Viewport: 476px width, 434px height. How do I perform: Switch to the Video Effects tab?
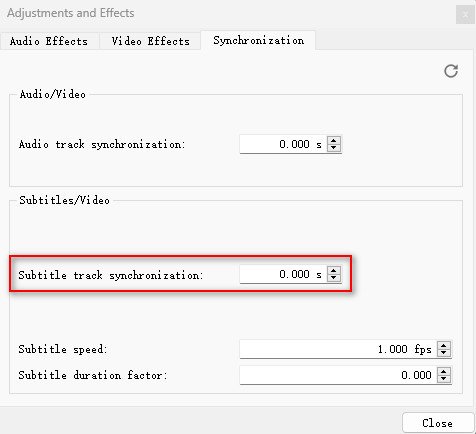click(150, 41)
